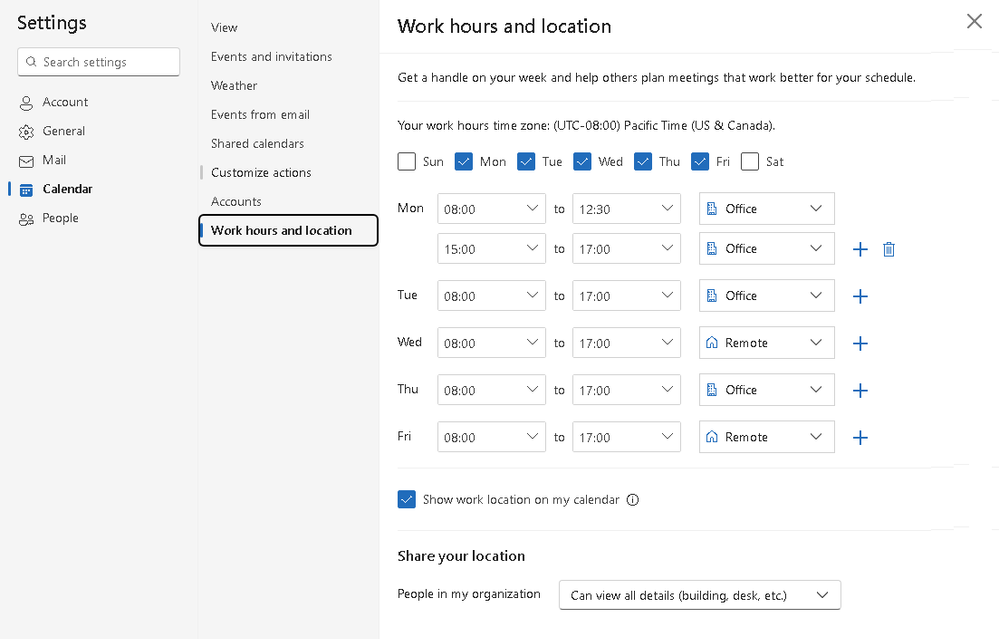999x639 pixels.
Task: Toggle Show work location on my calendar
Action: (x=407, y=499)
